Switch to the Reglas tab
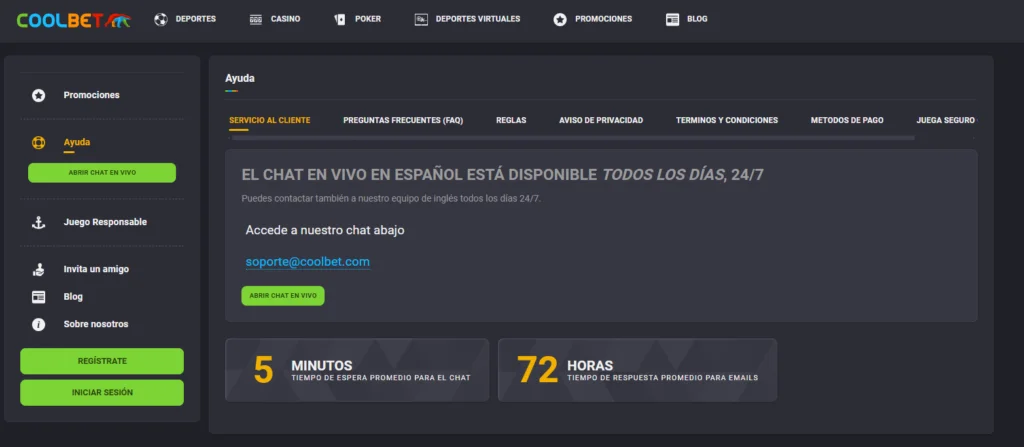 pyautogui.click(x=511, y=120)
